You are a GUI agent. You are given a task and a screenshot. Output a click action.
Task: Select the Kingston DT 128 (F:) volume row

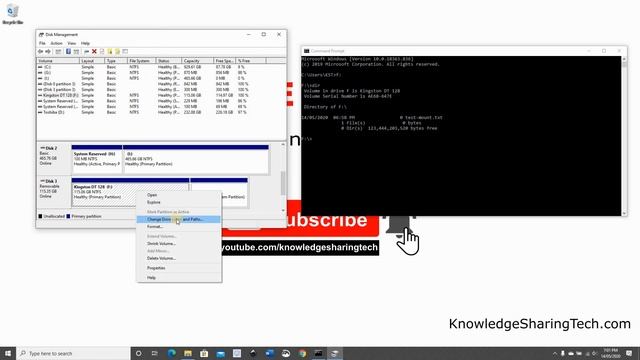click(x=151, y=95)
